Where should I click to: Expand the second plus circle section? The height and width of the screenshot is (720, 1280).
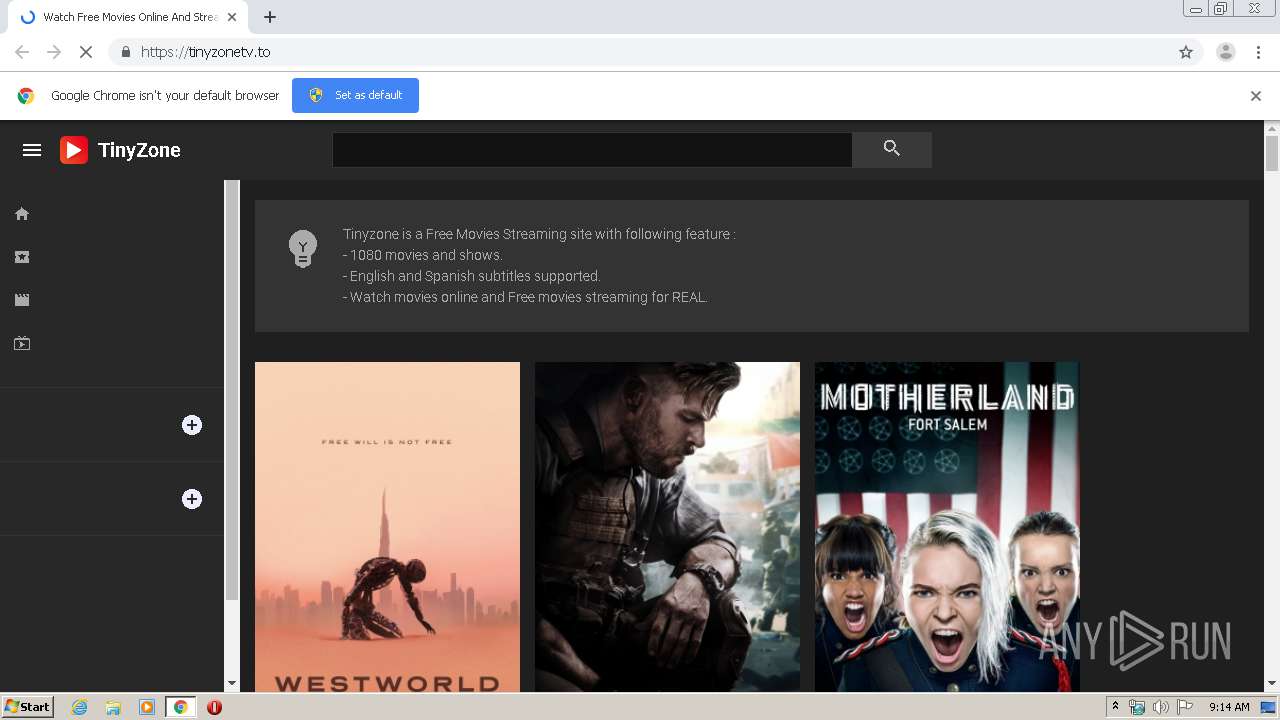pos(192,499)
